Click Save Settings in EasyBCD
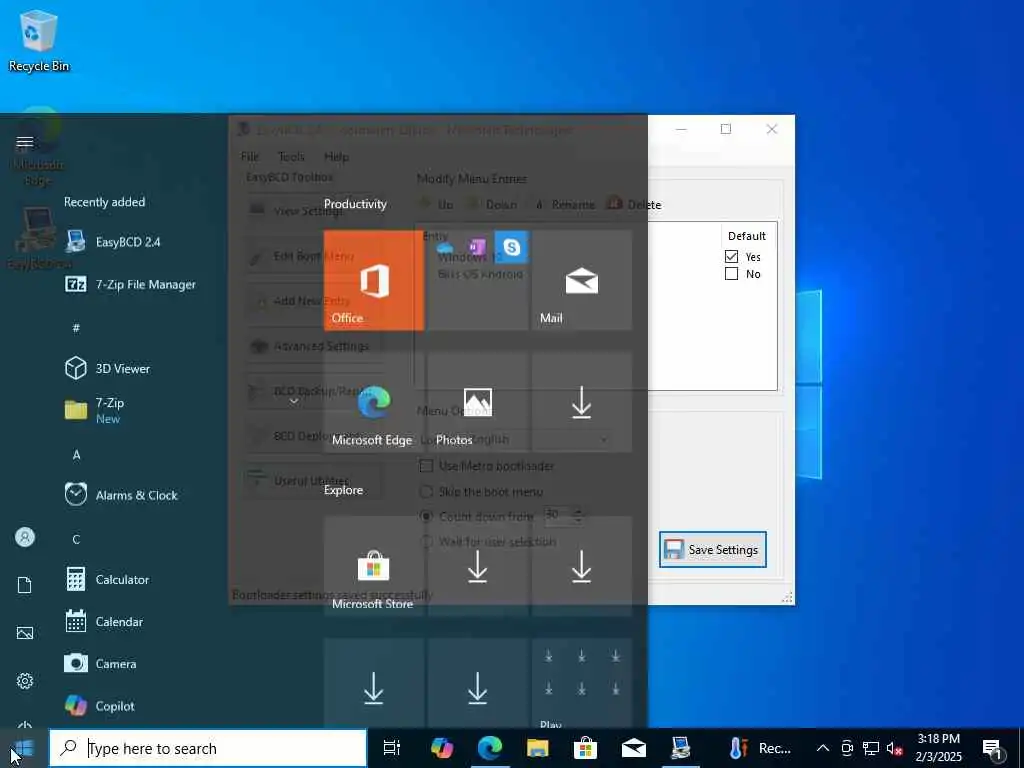This screenshot has width=1024, height=768. (x=712, y=550)
